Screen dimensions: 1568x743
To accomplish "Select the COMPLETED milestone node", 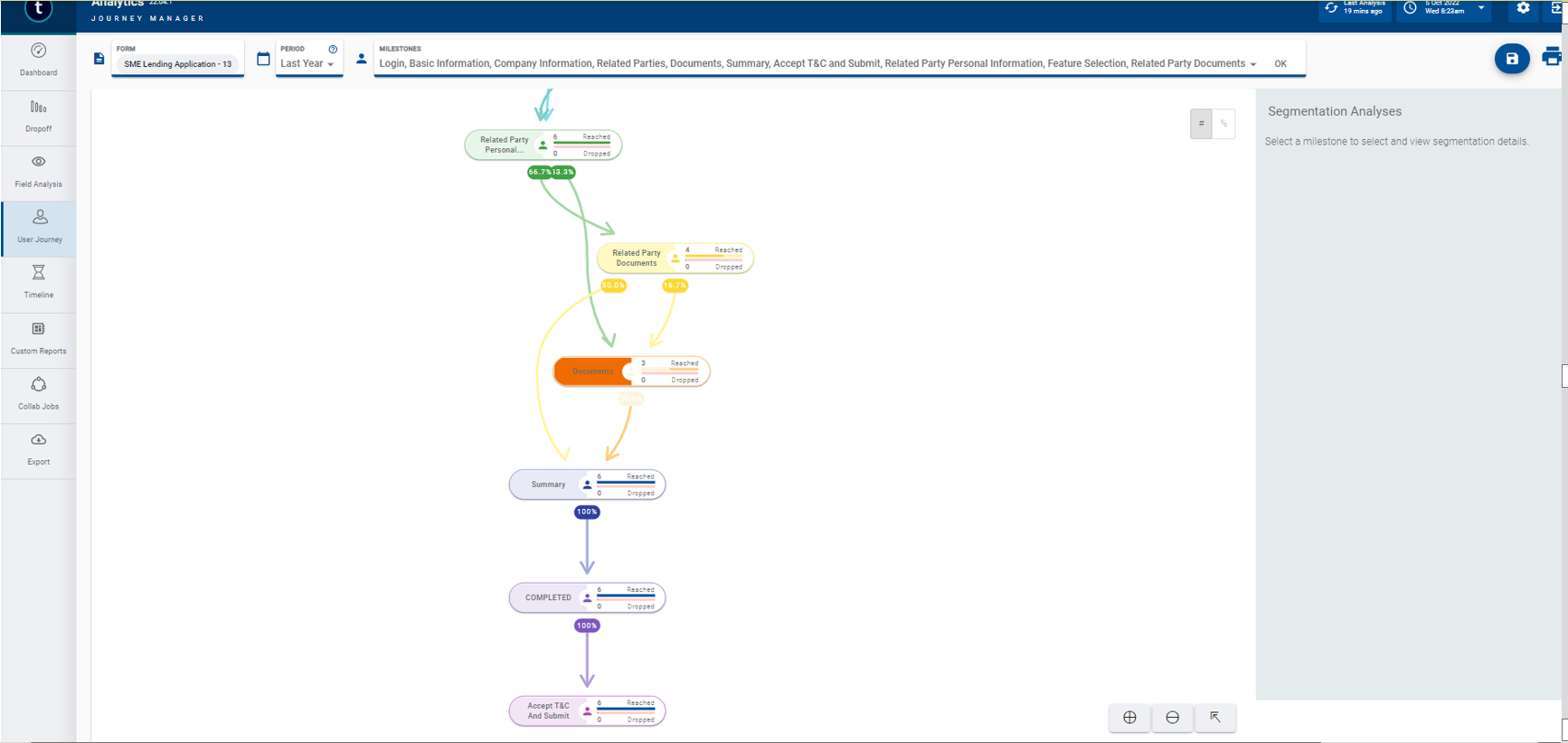I will coord(587,597).
